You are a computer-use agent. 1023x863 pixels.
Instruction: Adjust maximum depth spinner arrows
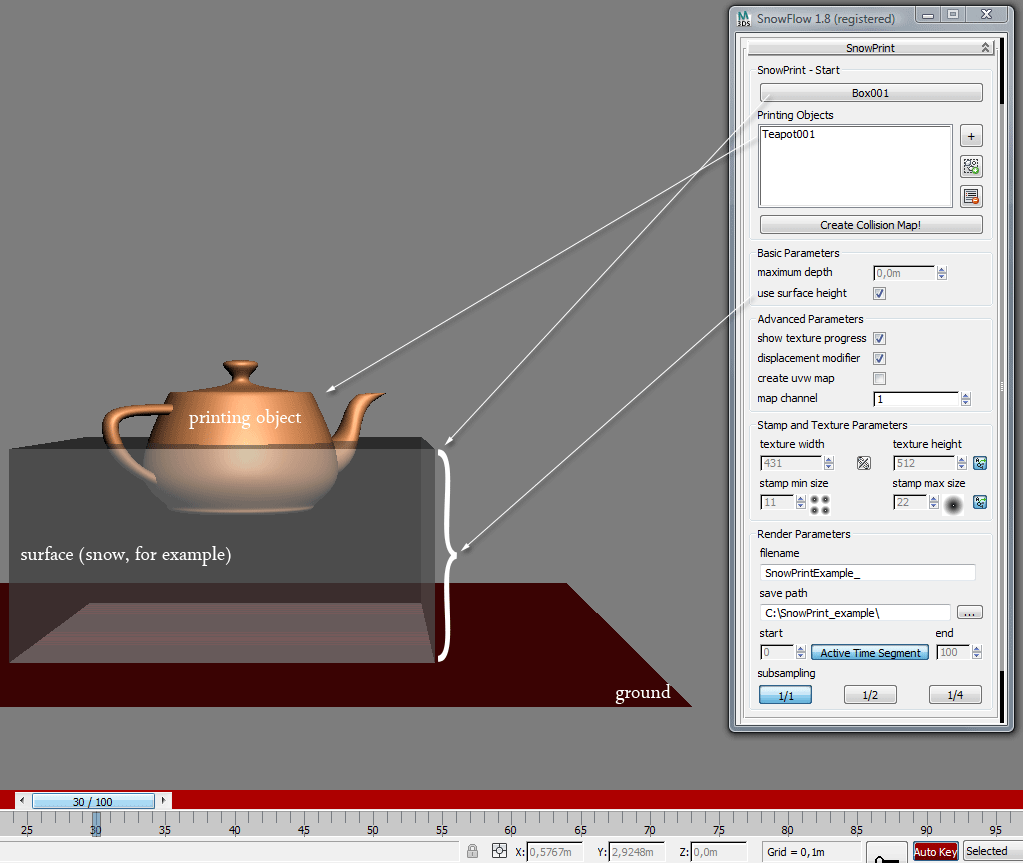point(941,273)
